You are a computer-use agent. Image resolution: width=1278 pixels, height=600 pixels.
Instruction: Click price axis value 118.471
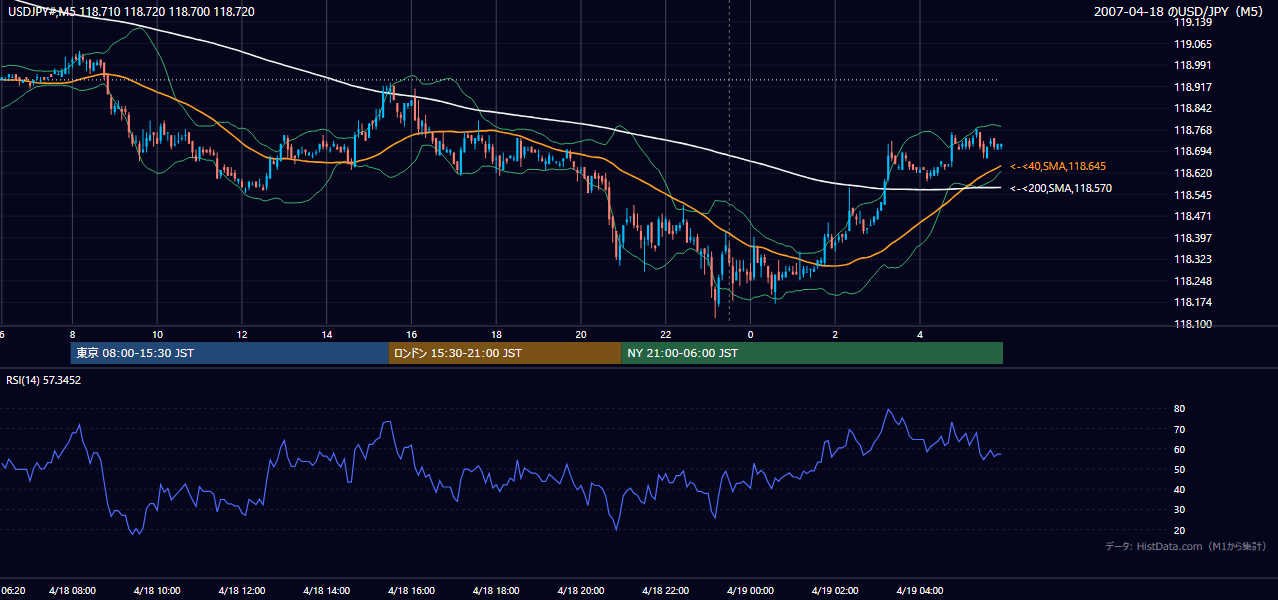tap(1193, 216)
